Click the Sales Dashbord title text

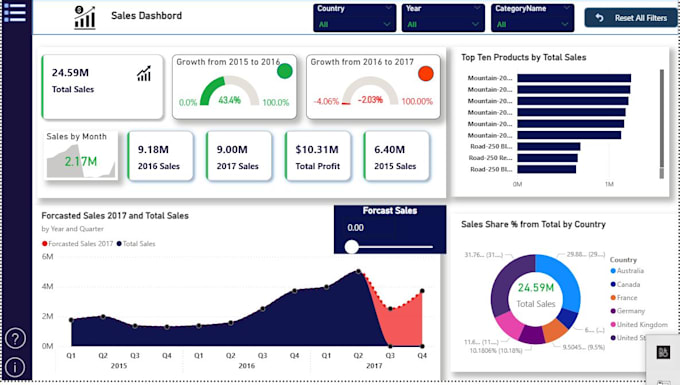147,16
